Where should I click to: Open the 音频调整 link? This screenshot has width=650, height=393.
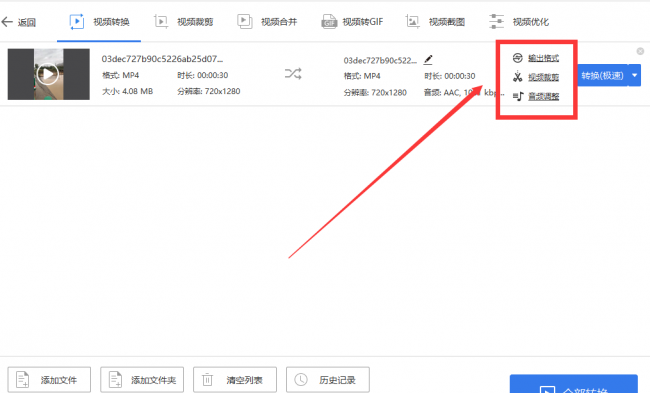point(543,97)
